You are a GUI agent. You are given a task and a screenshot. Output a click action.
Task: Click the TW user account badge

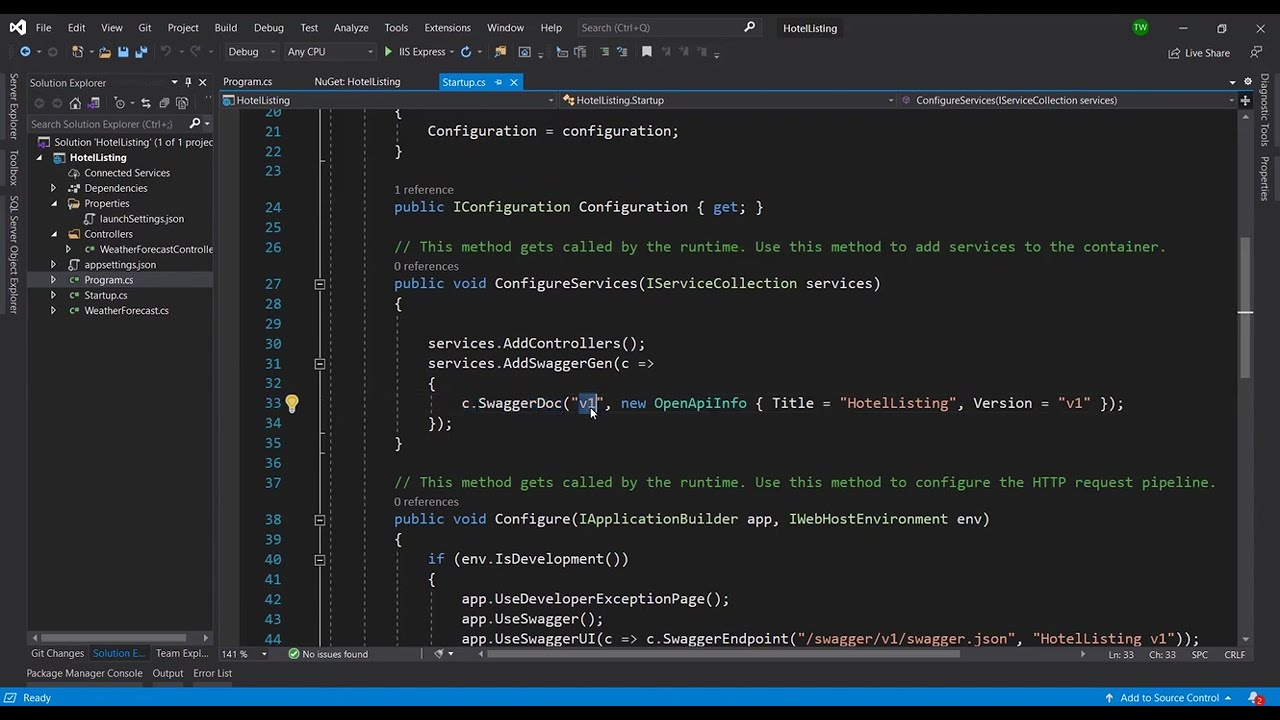pos(1140,27)
